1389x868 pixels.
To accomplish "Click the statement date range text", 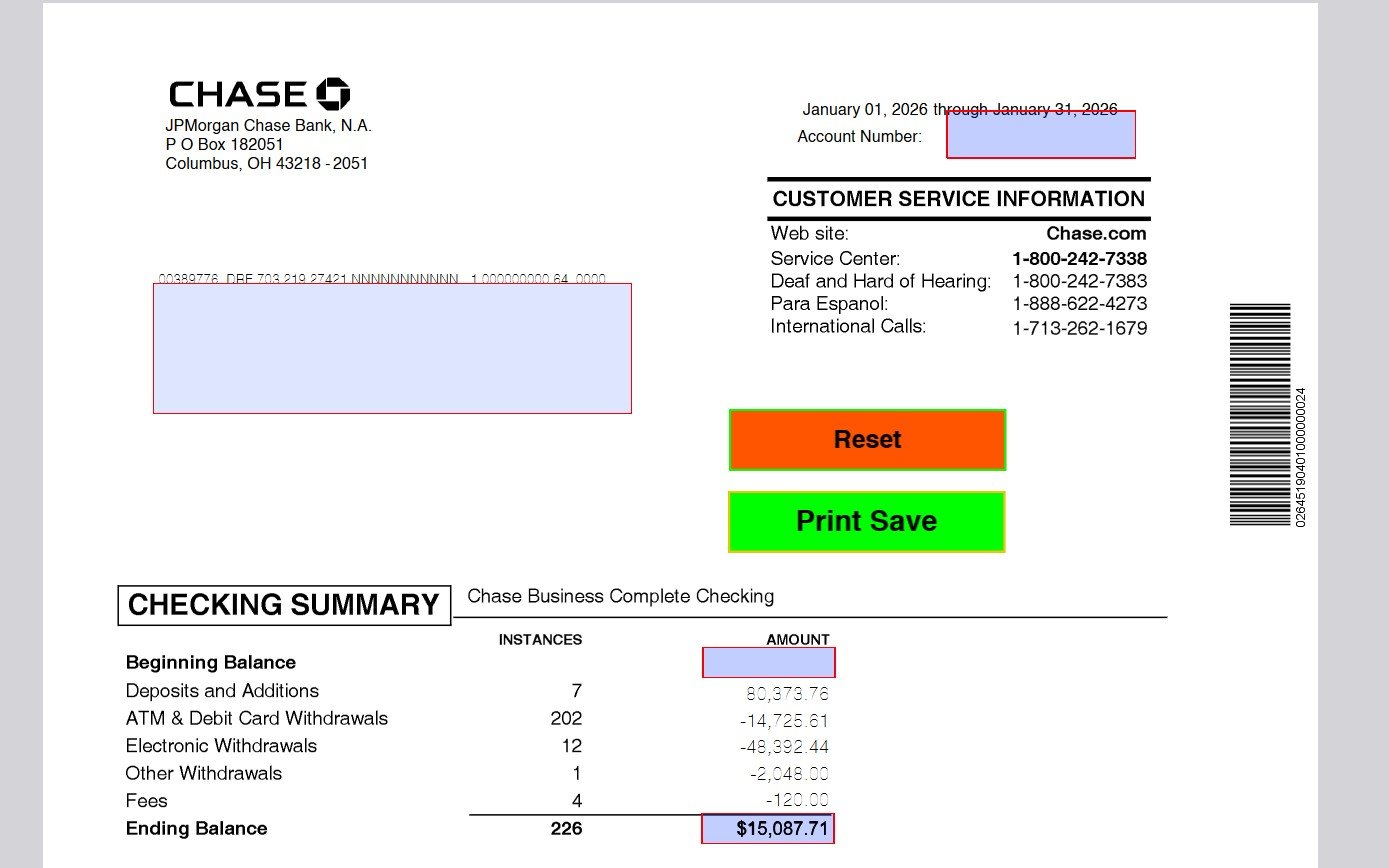I will pyautogui.click(x=960, y=109).
